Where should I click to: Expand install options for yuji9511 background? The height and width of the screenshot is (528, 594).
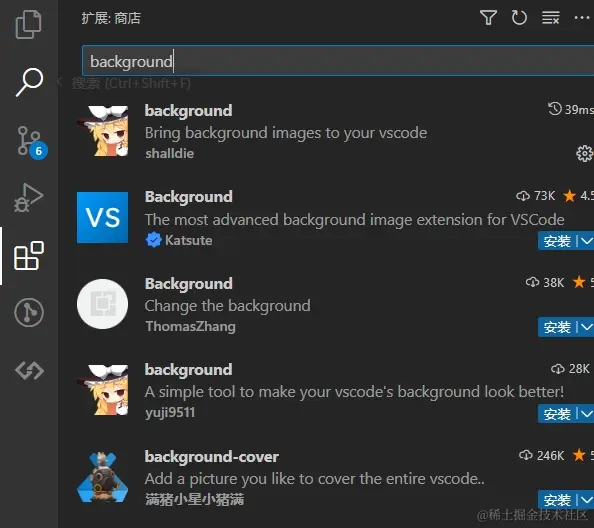(x=586, y=414)
